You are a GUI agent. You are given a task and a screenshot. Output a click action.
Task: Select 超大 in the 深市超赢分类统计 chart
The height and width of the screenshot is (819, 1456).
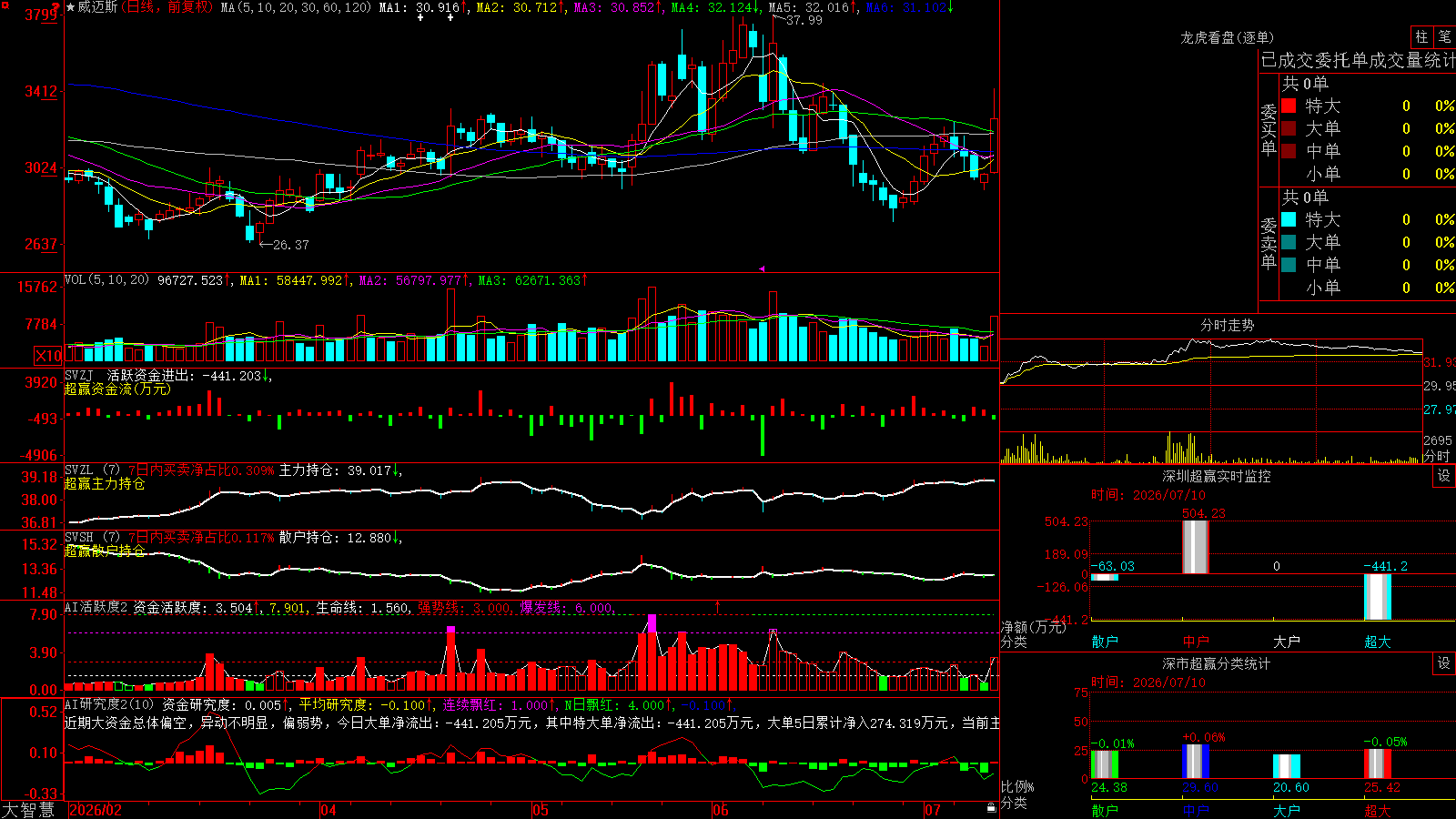pos(1378,810)
